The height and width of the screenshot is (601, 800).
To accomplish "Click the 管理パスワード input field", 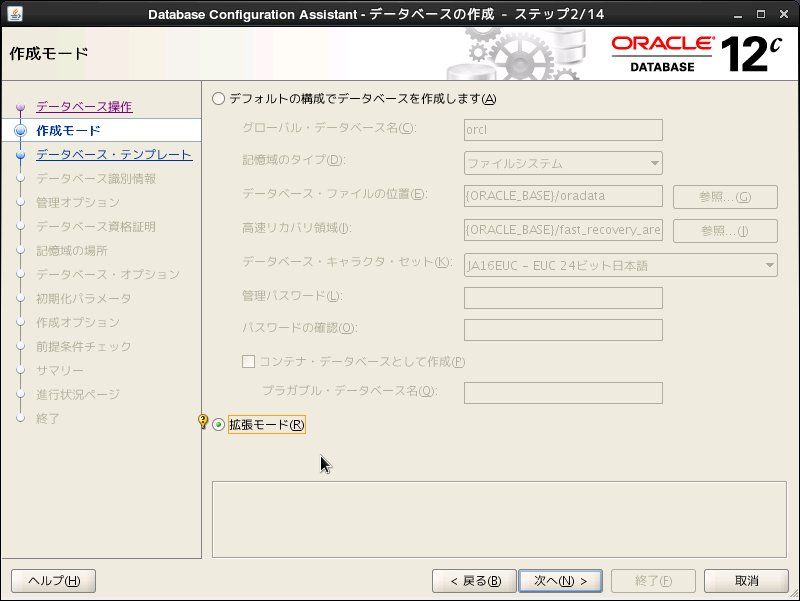I will click(x=563, y=298).
